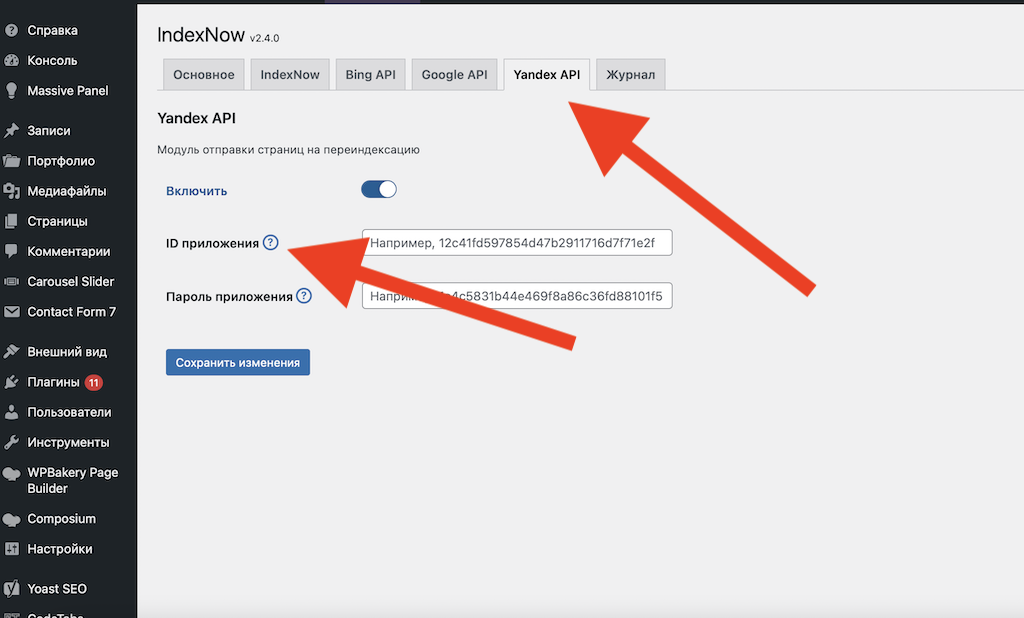Click the Massive Panel lightbulb icon
Screen dimensions: 1024x618
pos(11,90)
